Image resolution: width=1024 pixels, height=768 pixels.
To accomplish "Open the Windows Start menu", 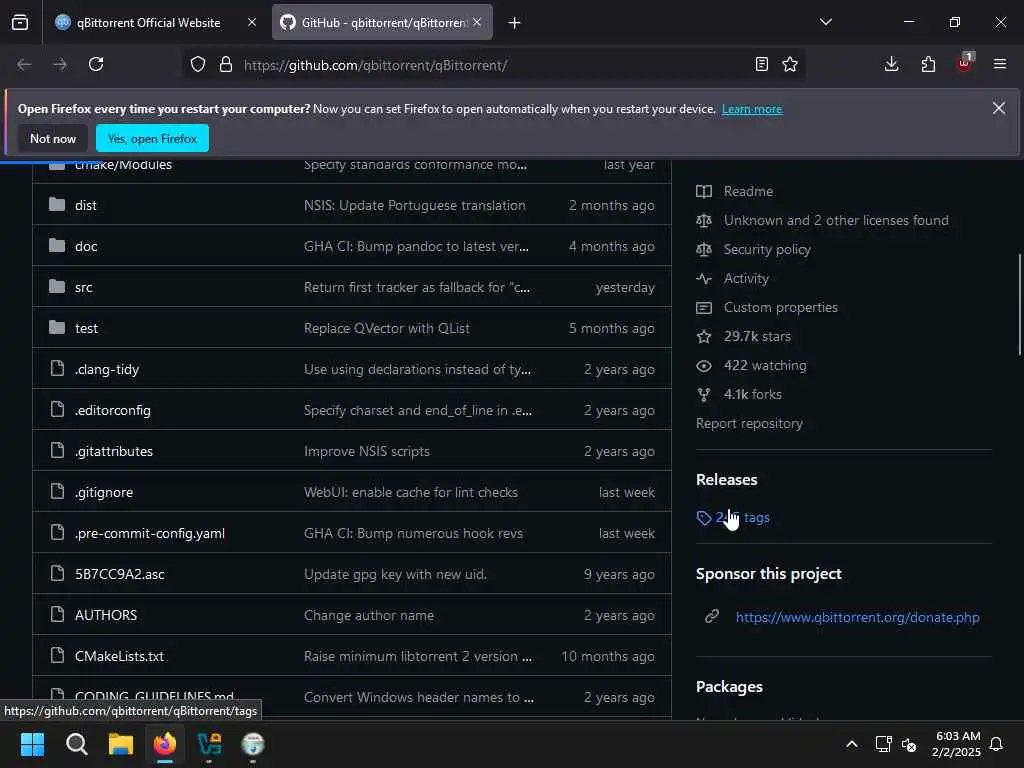I will pyautogui.click(x=32, y=744).
